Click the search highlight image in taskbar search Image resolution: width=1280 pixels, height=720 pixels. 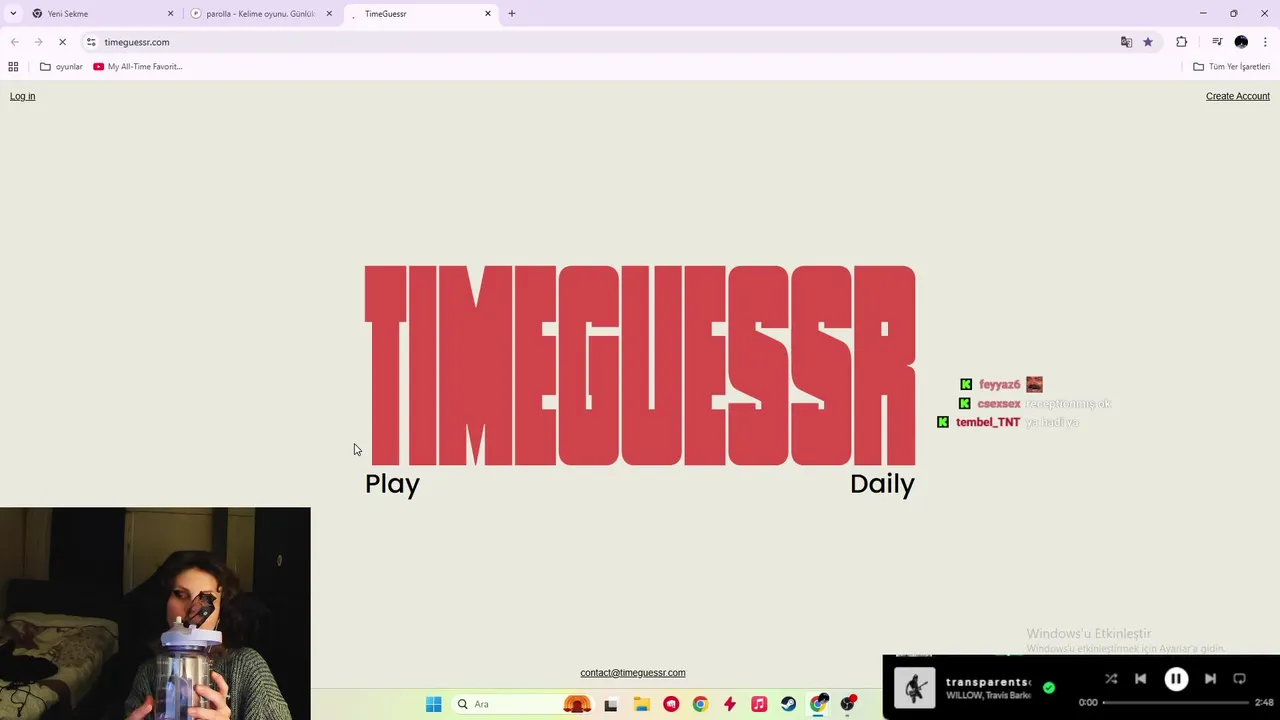click(577, 704)
